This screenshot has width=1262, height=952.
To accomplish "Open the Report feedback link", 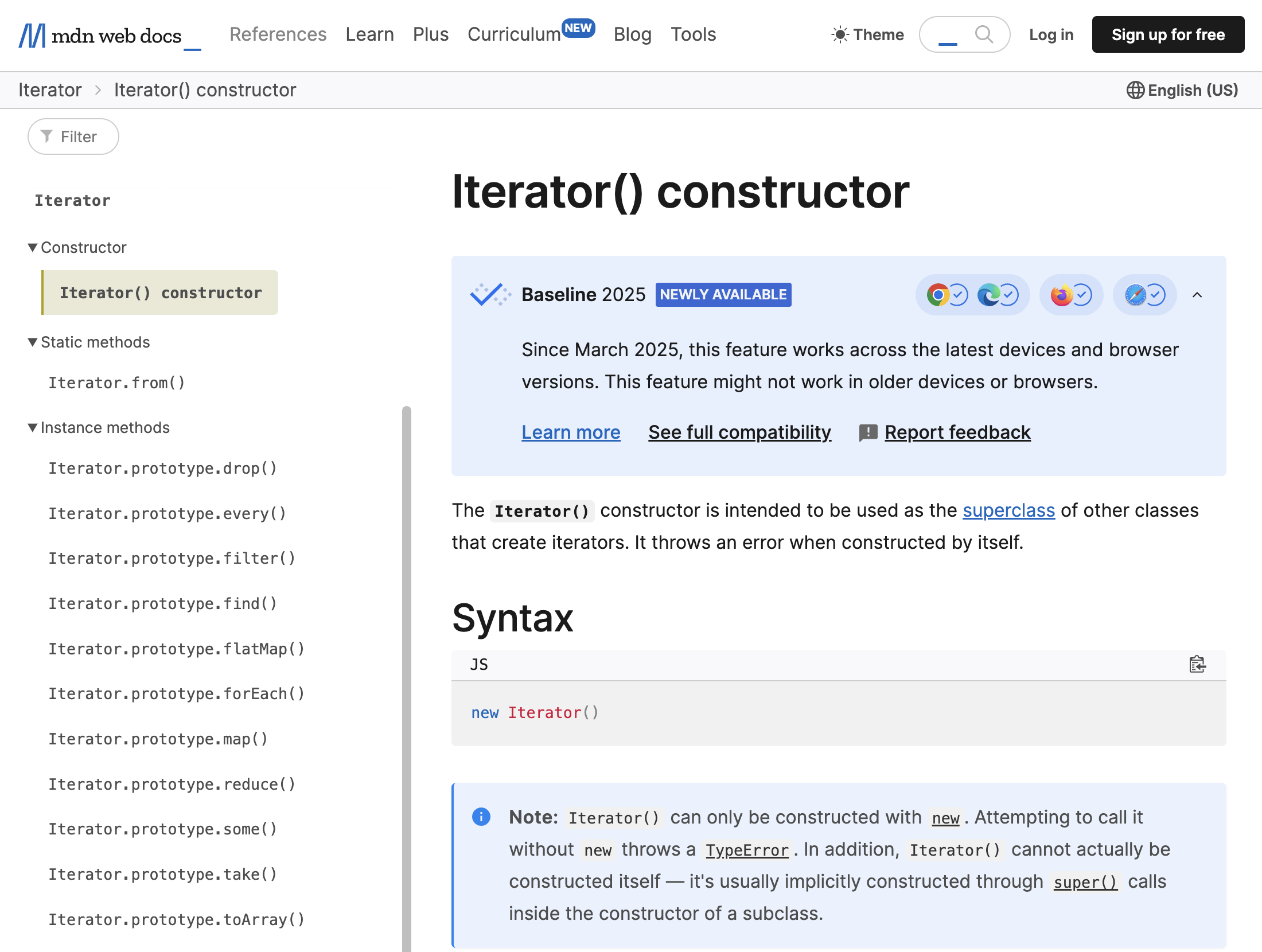I will coord(957,432).
